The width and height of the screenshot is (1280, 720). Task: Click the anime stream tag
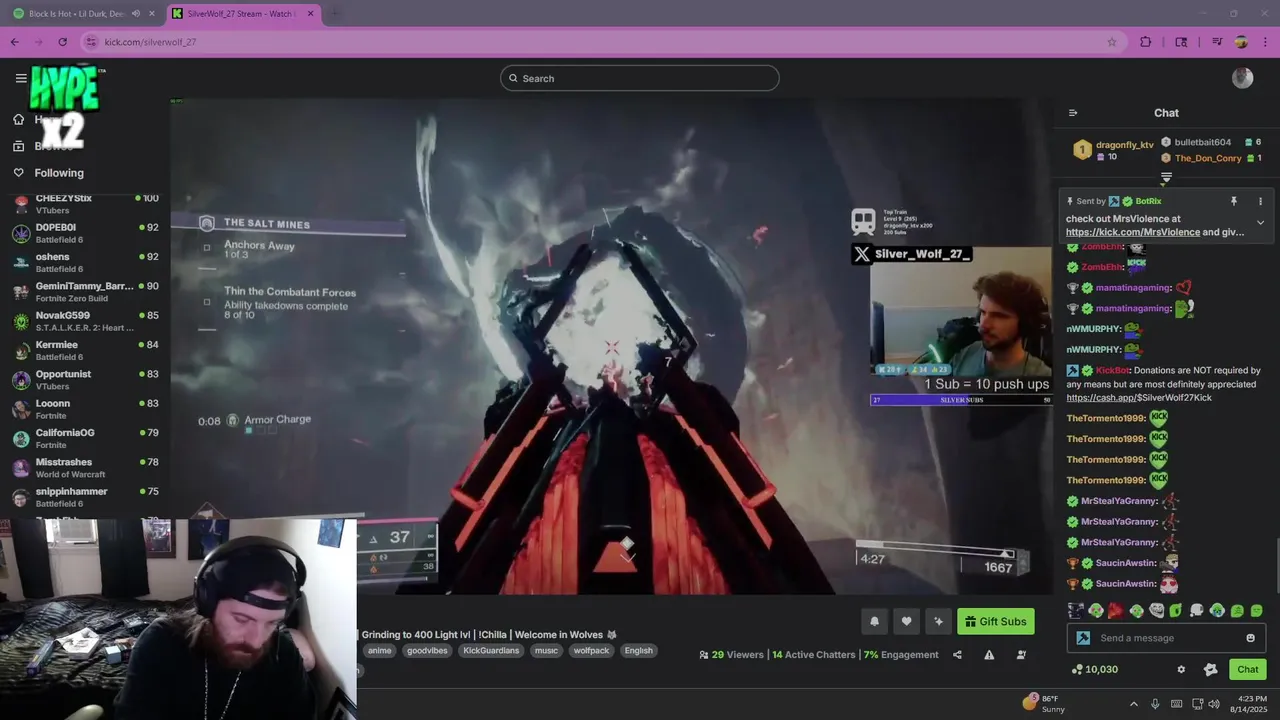(x=380, y=651)
